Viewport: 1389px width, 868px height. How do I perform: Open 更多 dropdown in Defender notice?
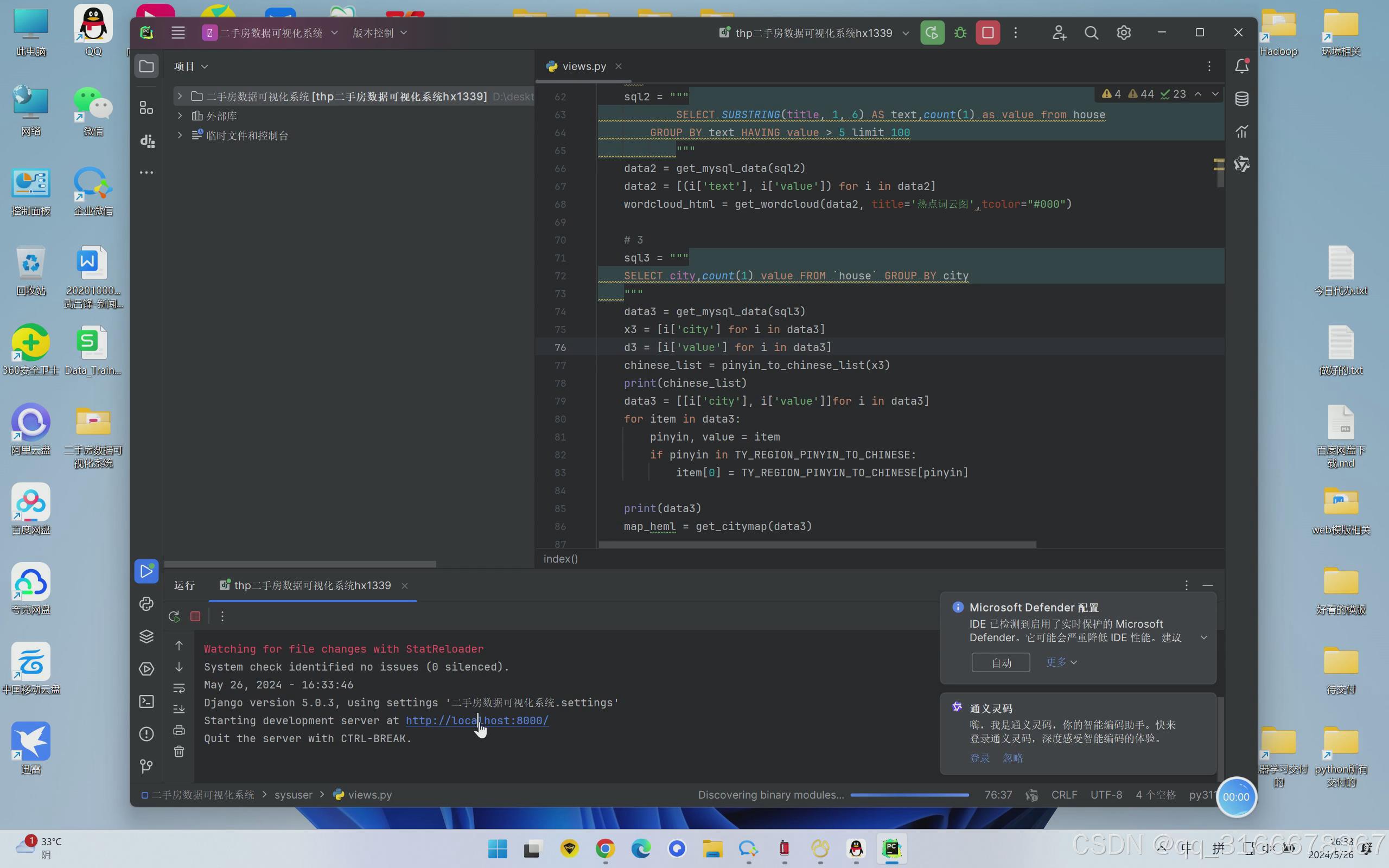point(1061,662)
